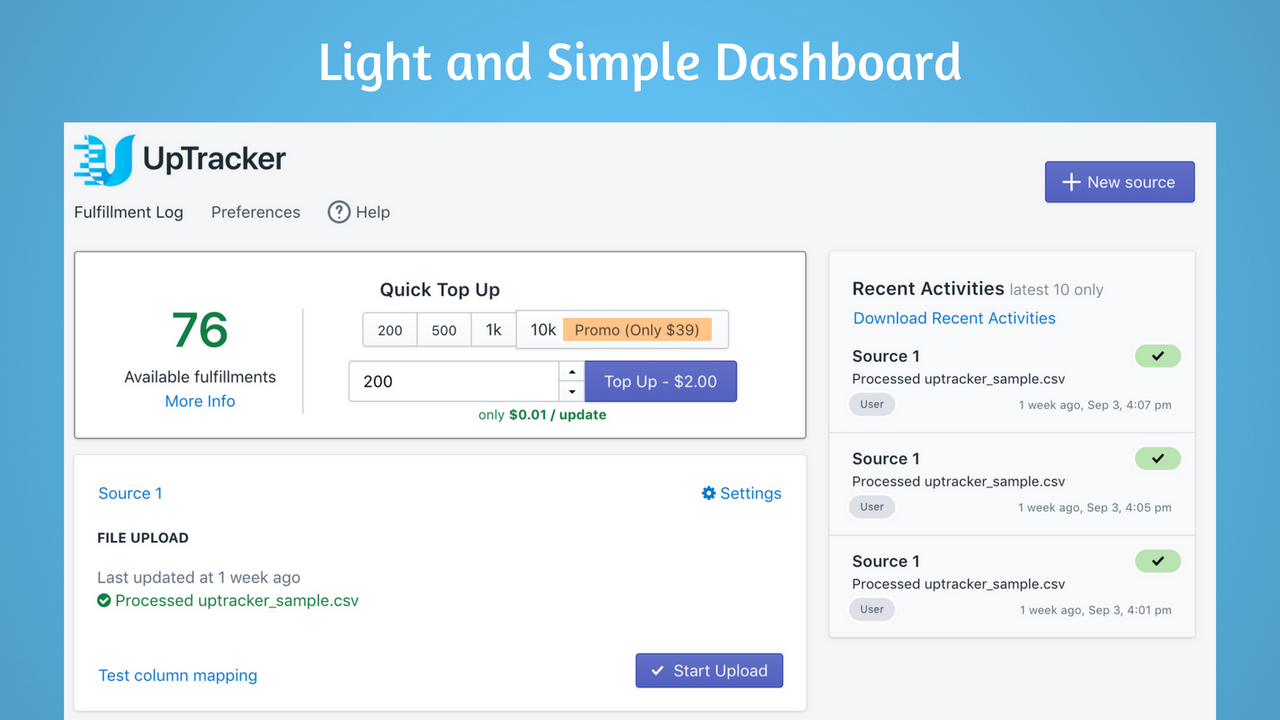Click the green processed check circle icon

click(x=104, y=601)
